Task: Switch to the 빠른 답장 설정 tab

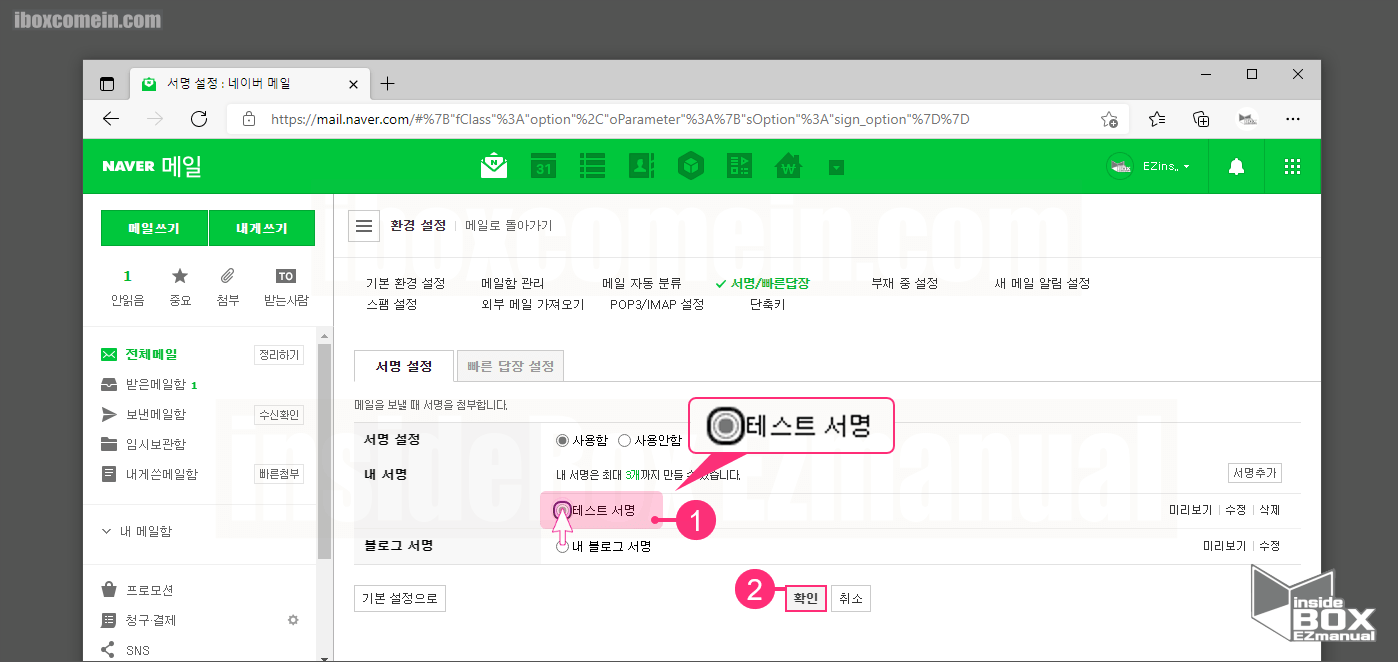Action: coord(510,365)
